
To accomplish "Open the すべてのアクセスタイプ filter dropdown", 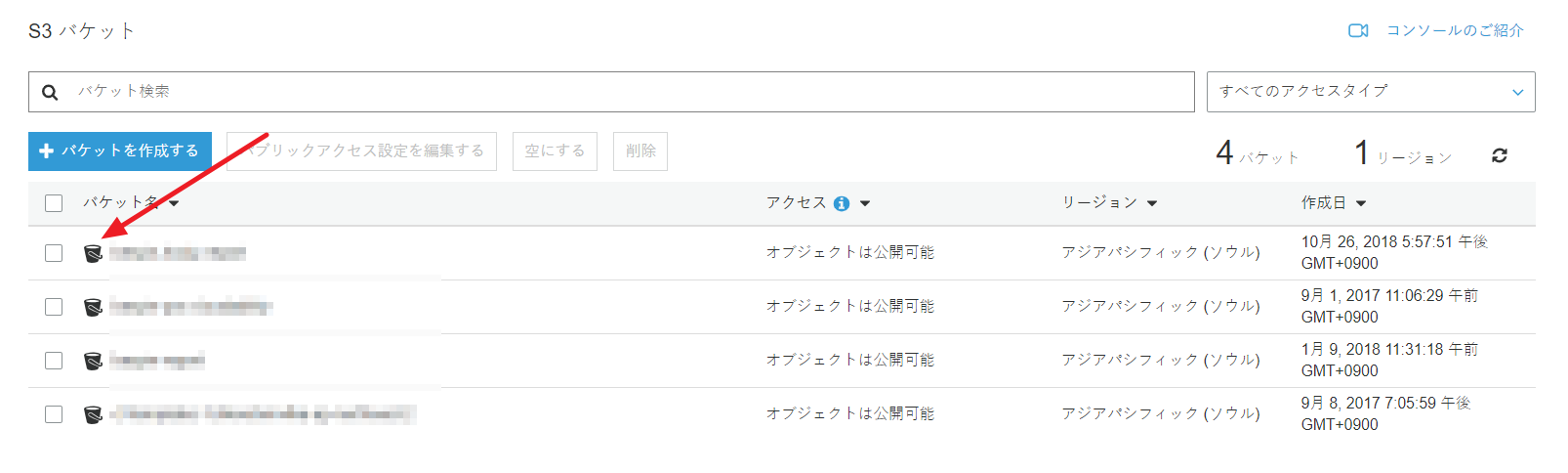I will point(1370,92).
